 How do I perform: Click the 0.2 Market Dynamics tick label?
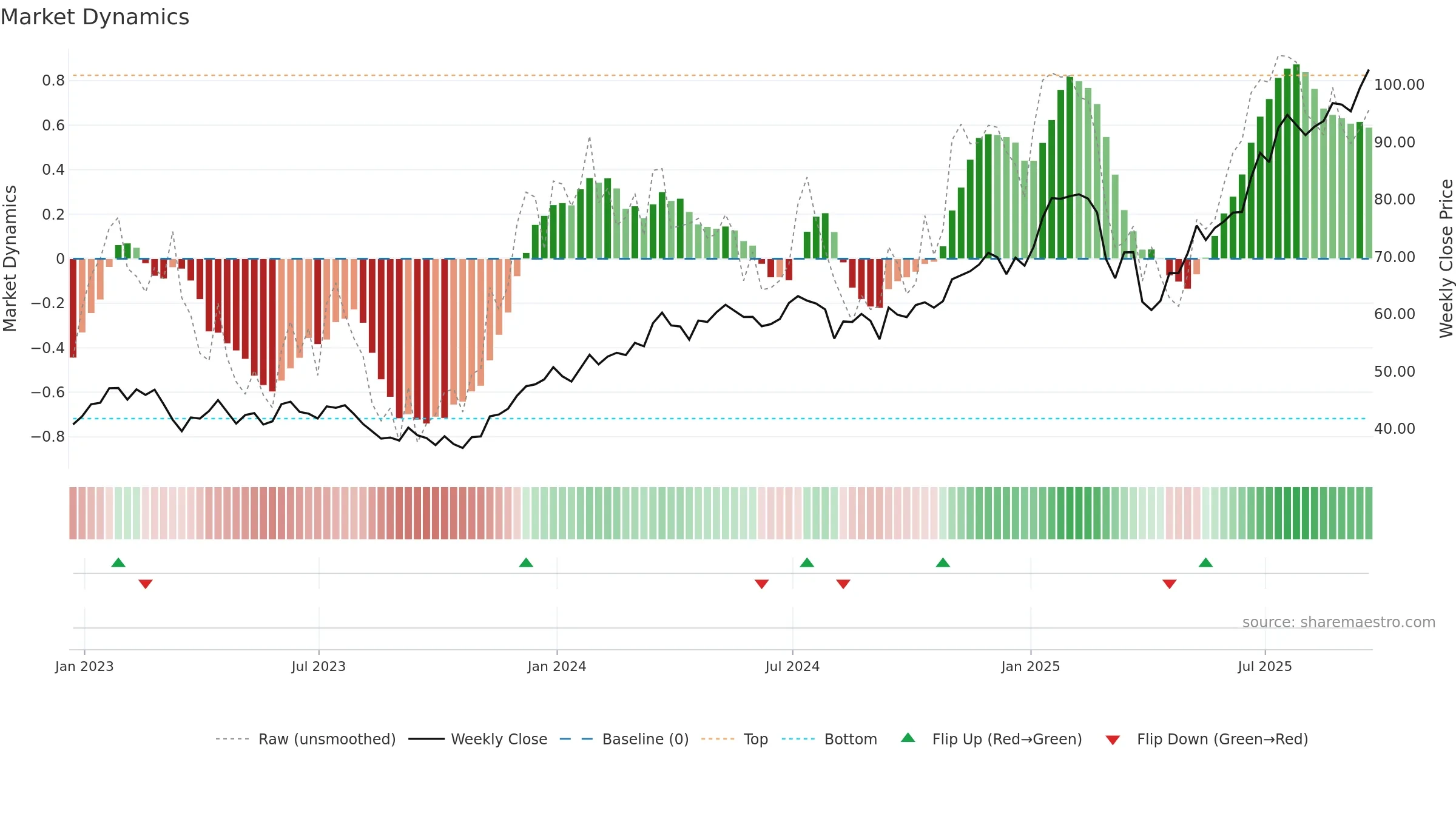click(53, 214)
